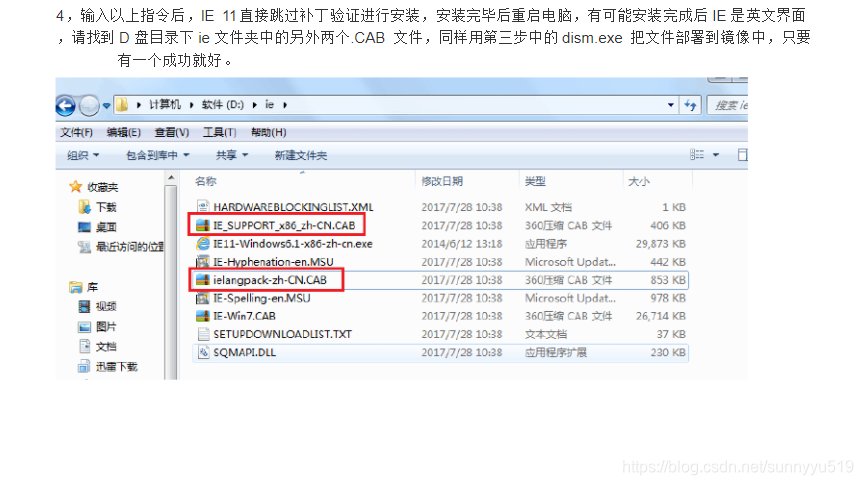Click the 26,714 KB size cell
The image size is (863, 485).
click(x=660, y=316)
